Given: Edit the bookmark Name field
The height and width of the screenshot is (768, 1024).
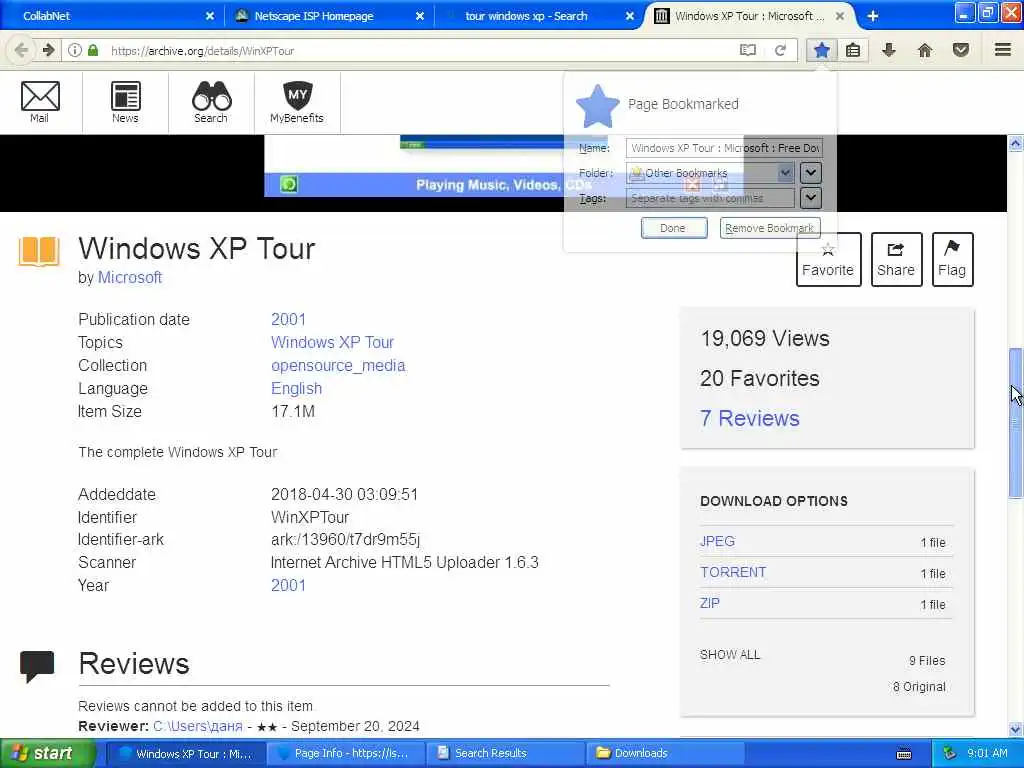Looking at the screenshot, I should point(724,148).
